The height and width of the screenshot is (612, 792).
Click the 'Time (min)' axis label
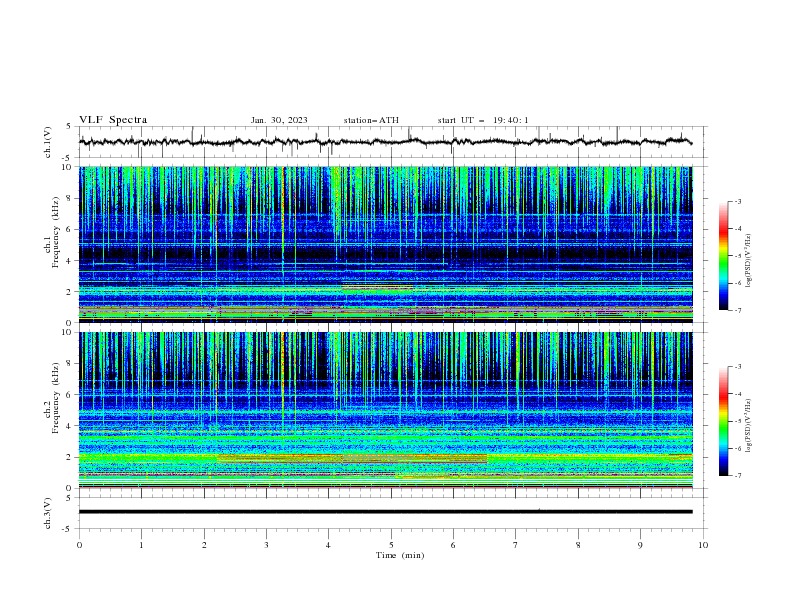400,555
